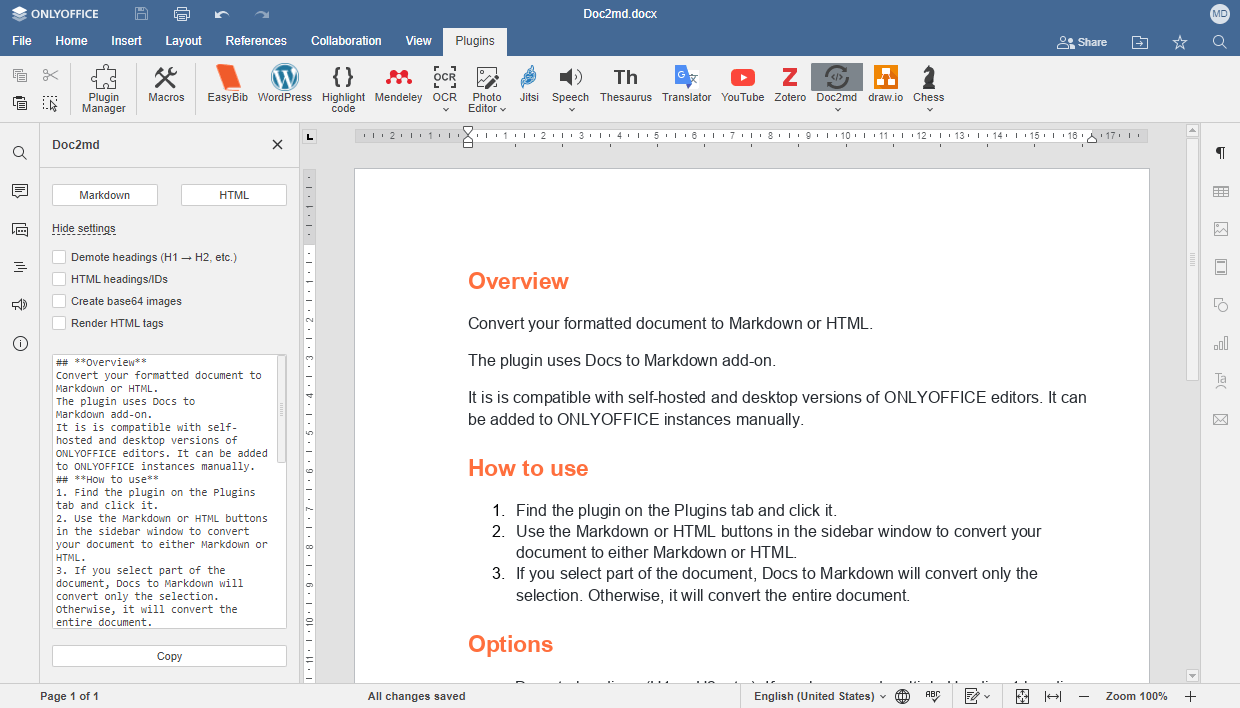Expand the Doc2md dropdown arrow
This screenshot has width=1240, height=708.
pyautogui.click(x=837, y=110)
